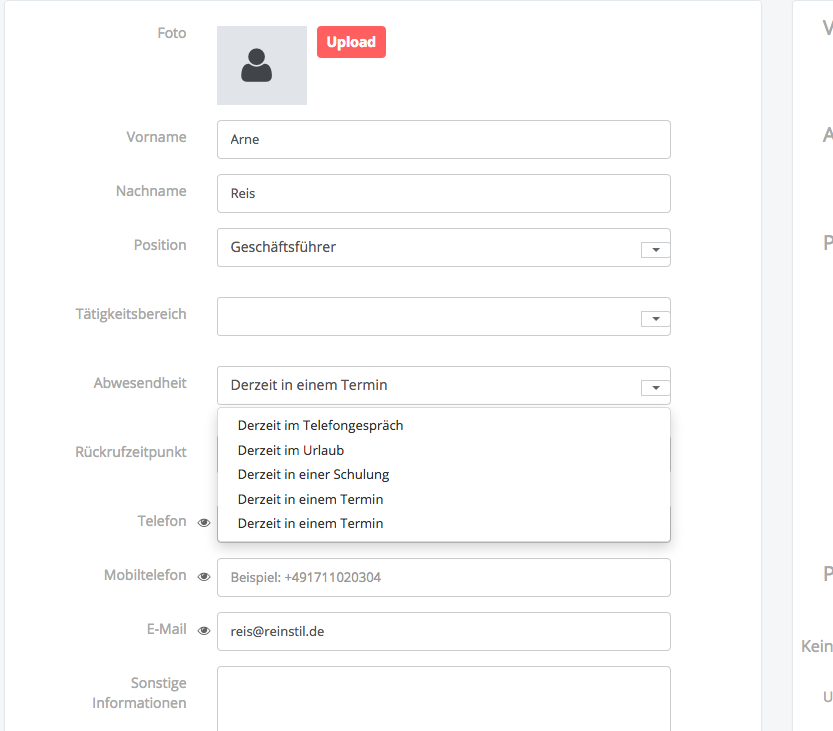Collapse the Abwesendheit dropdown via its arrow
833x731 pixels.
(655, 387)
